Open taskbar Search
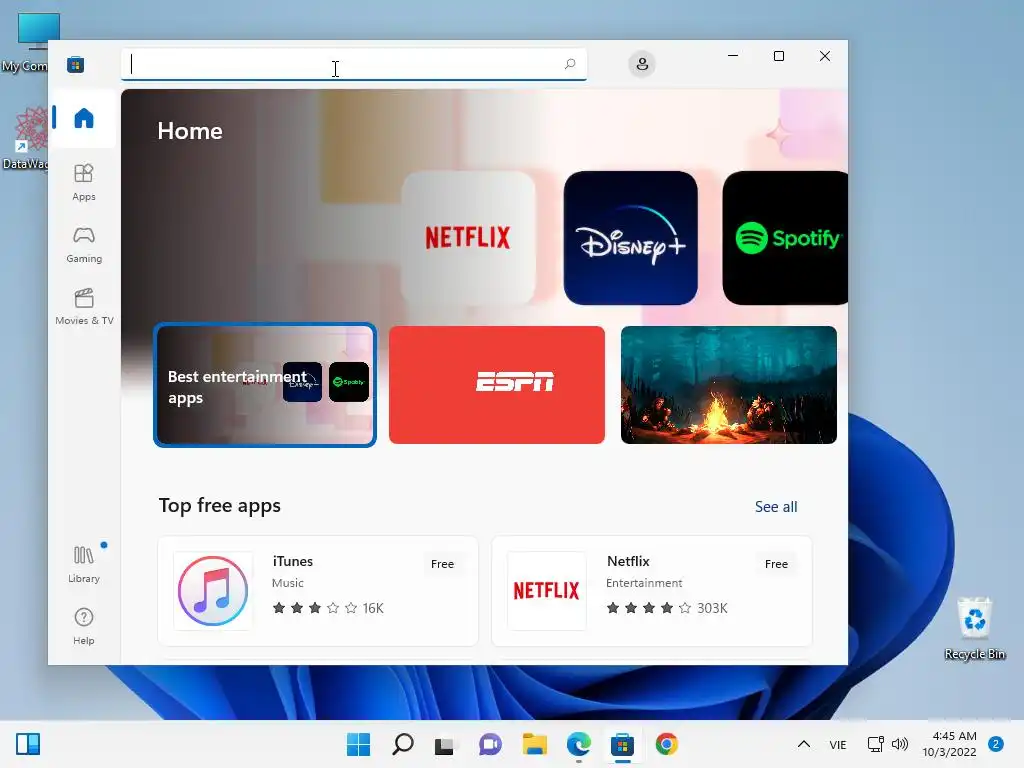 click(x=402, y=744)
